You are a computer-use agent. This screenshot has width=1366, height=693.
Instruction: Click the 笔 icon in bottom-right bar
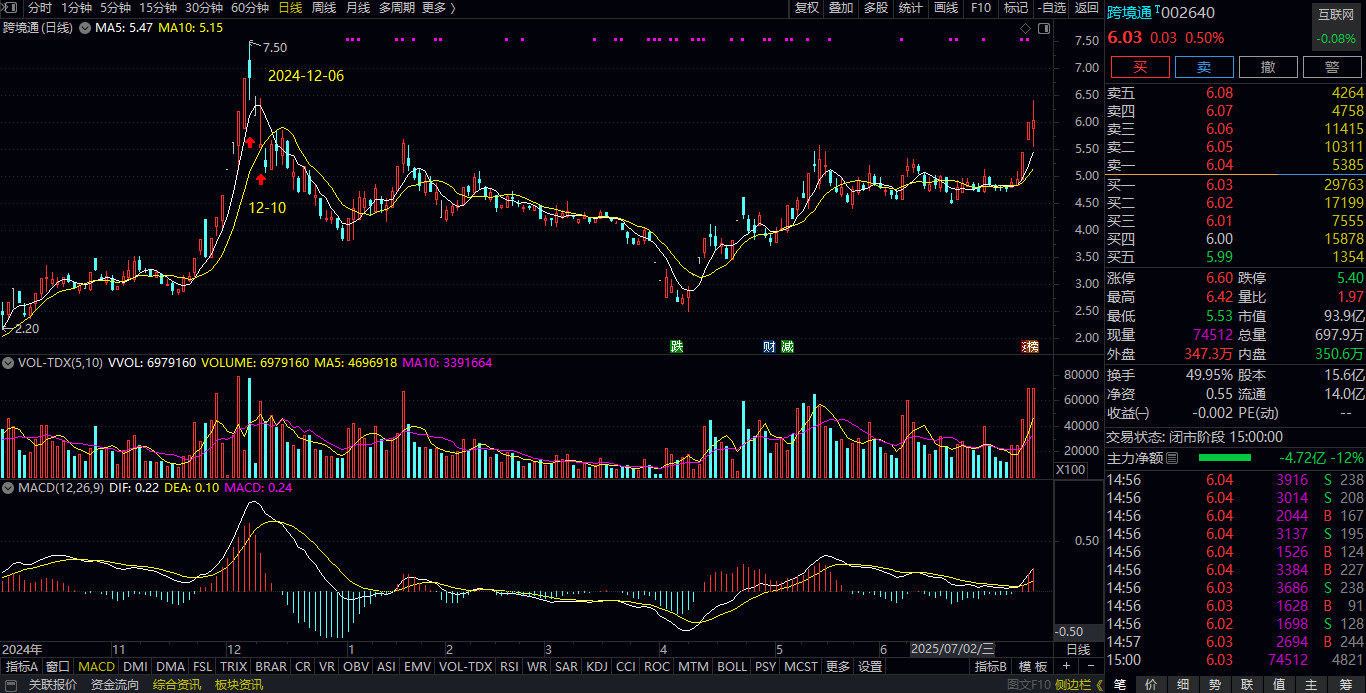click(x=1120, y=685)
